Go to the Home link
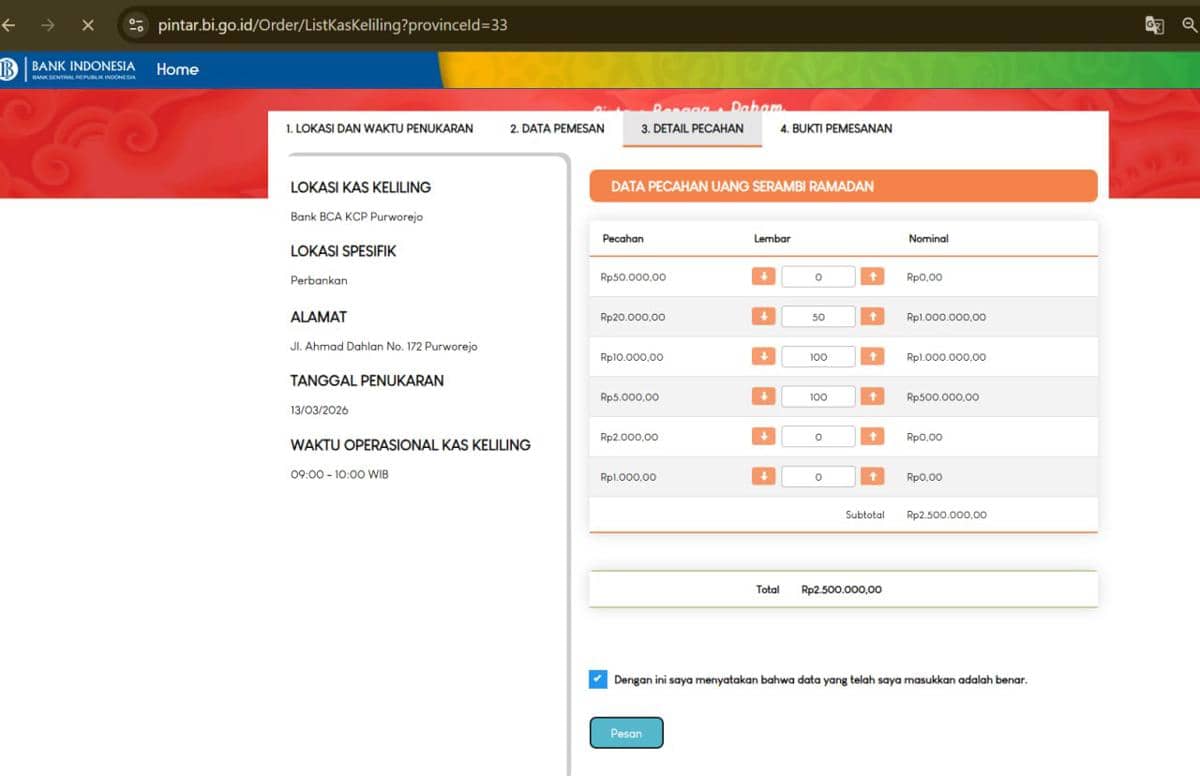 pyautogui.click(x=177, y=70)
